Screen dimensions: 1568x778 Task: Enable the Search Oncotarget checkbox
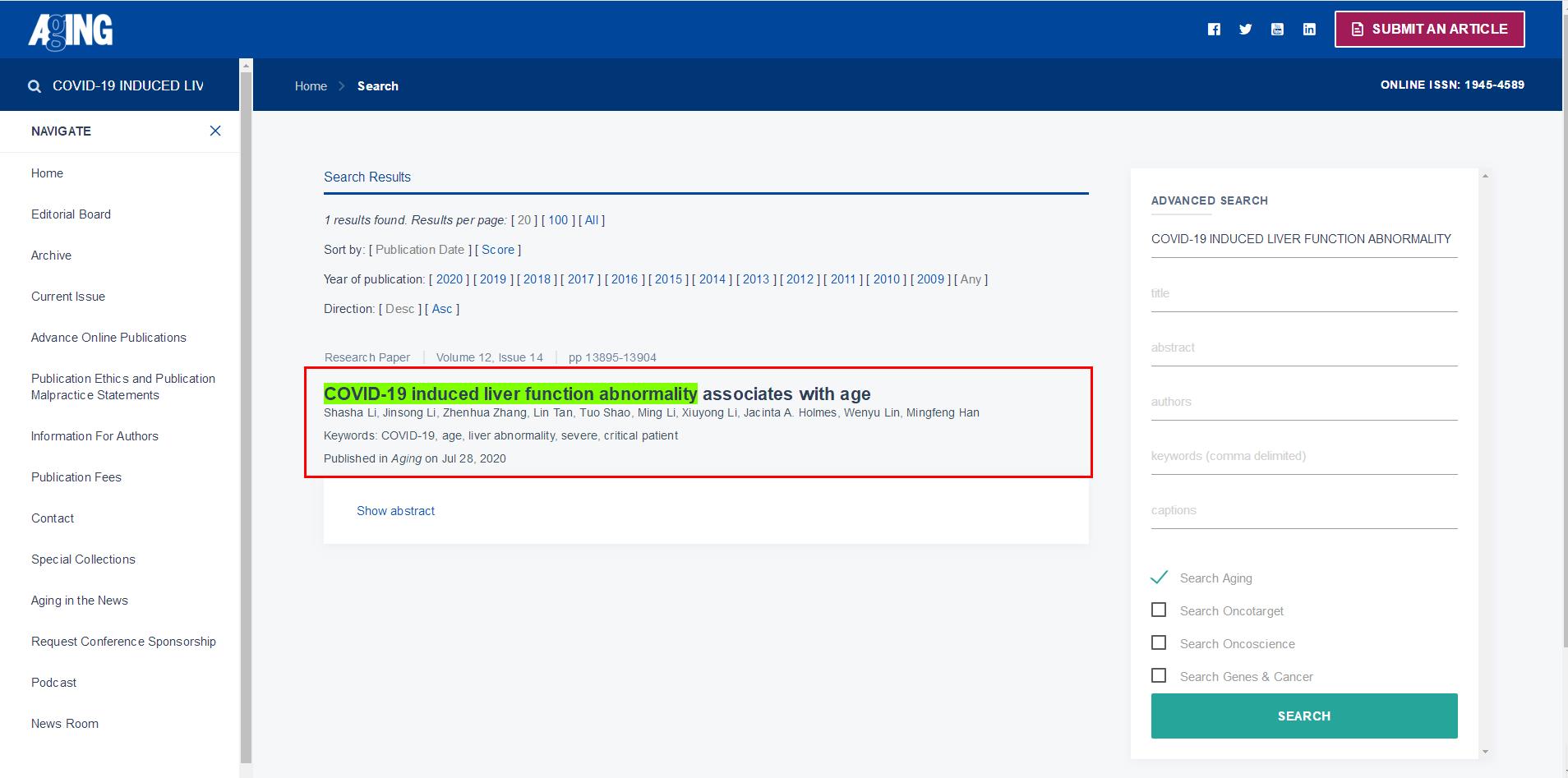1159,610
